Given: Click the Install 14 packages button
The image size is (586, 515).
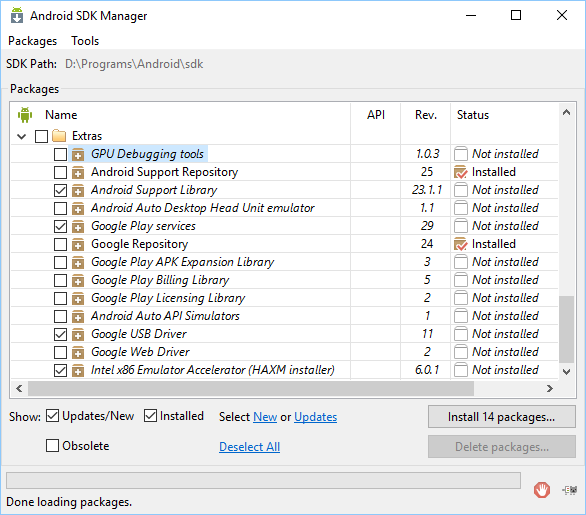Looking at the screenshot, I should (x=502, y=417).
